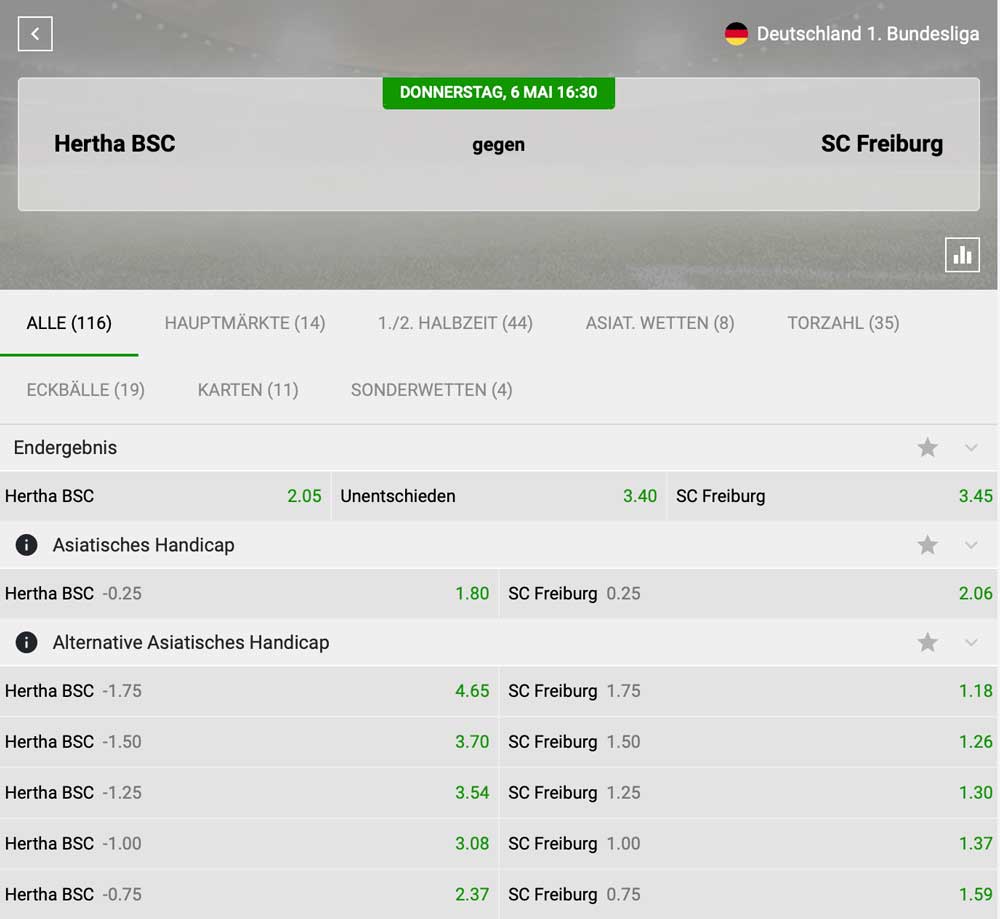Open the KARTEN (11) tab
Image resolution: width=1000 pixels, height=919 pixels.
[x=248, y=390]
